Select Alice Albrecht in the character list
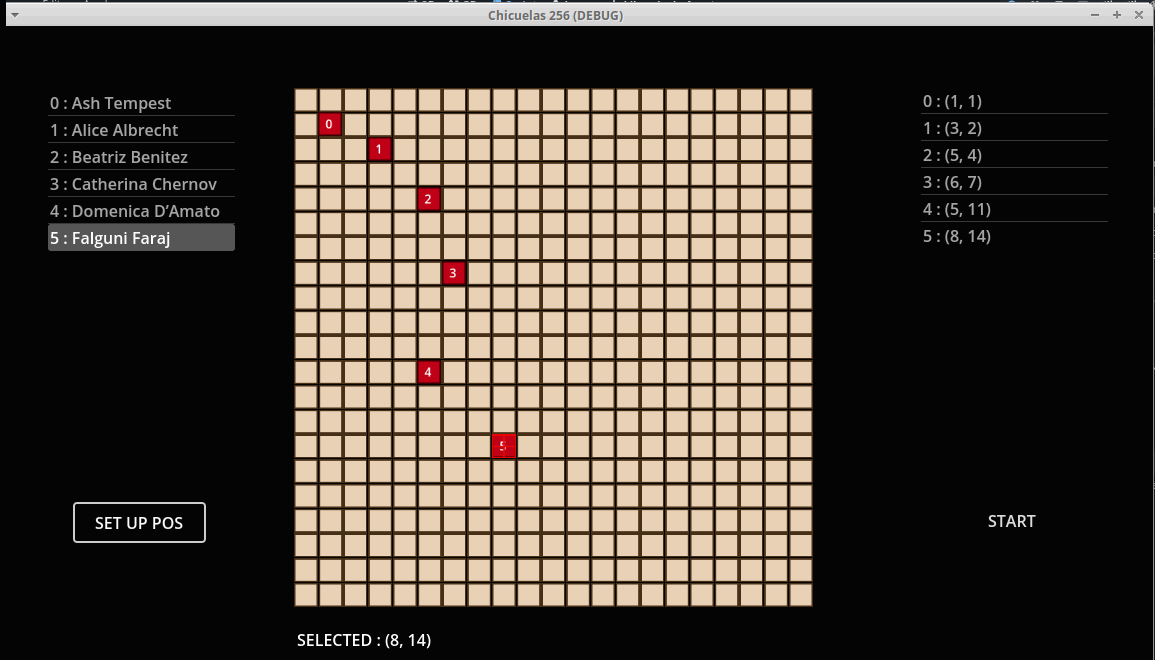1155x660 pixels. coord(141,130)
